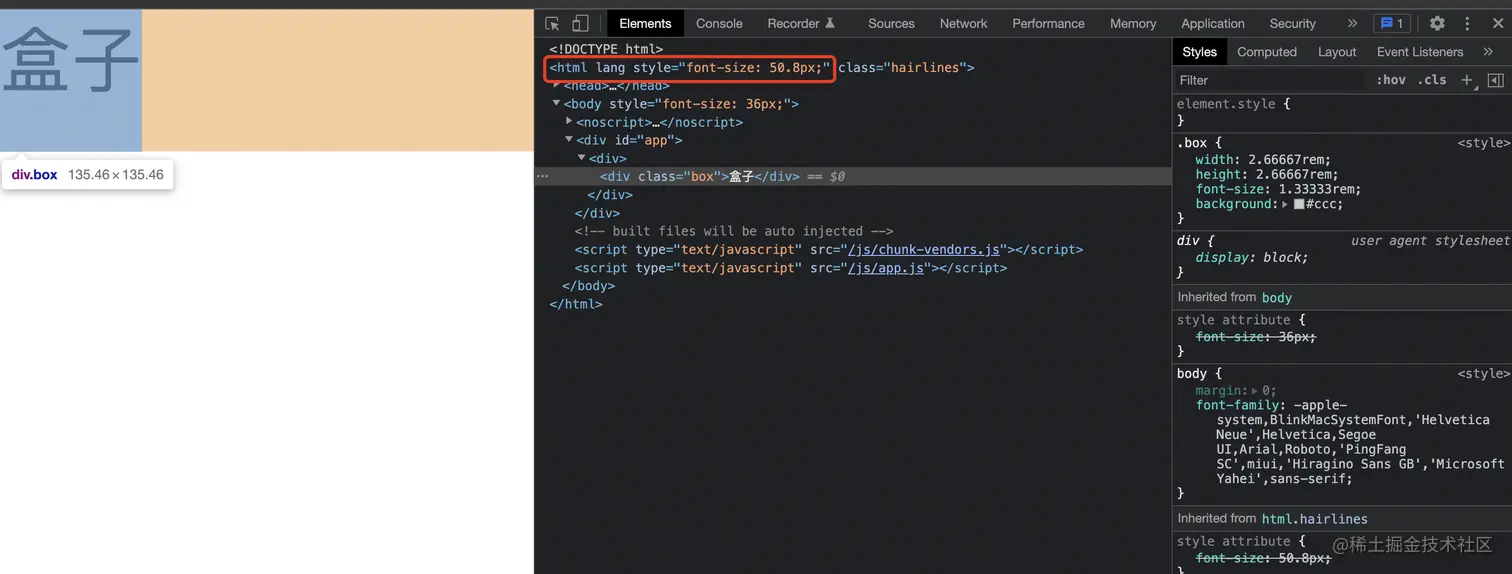This screenshot has width=1512, height=574.
Task: Toggle the :hov element state button
Action: click(x=1391, y=80)
